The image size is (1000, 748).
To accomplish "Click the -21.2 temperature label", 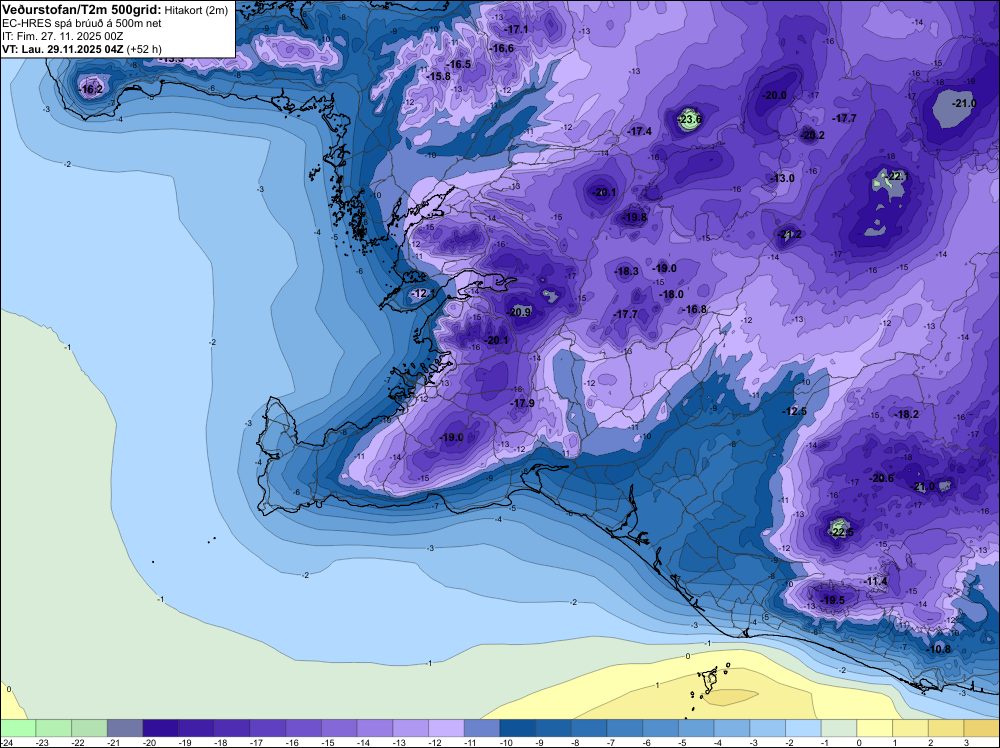I will click(x=790, y=235).
